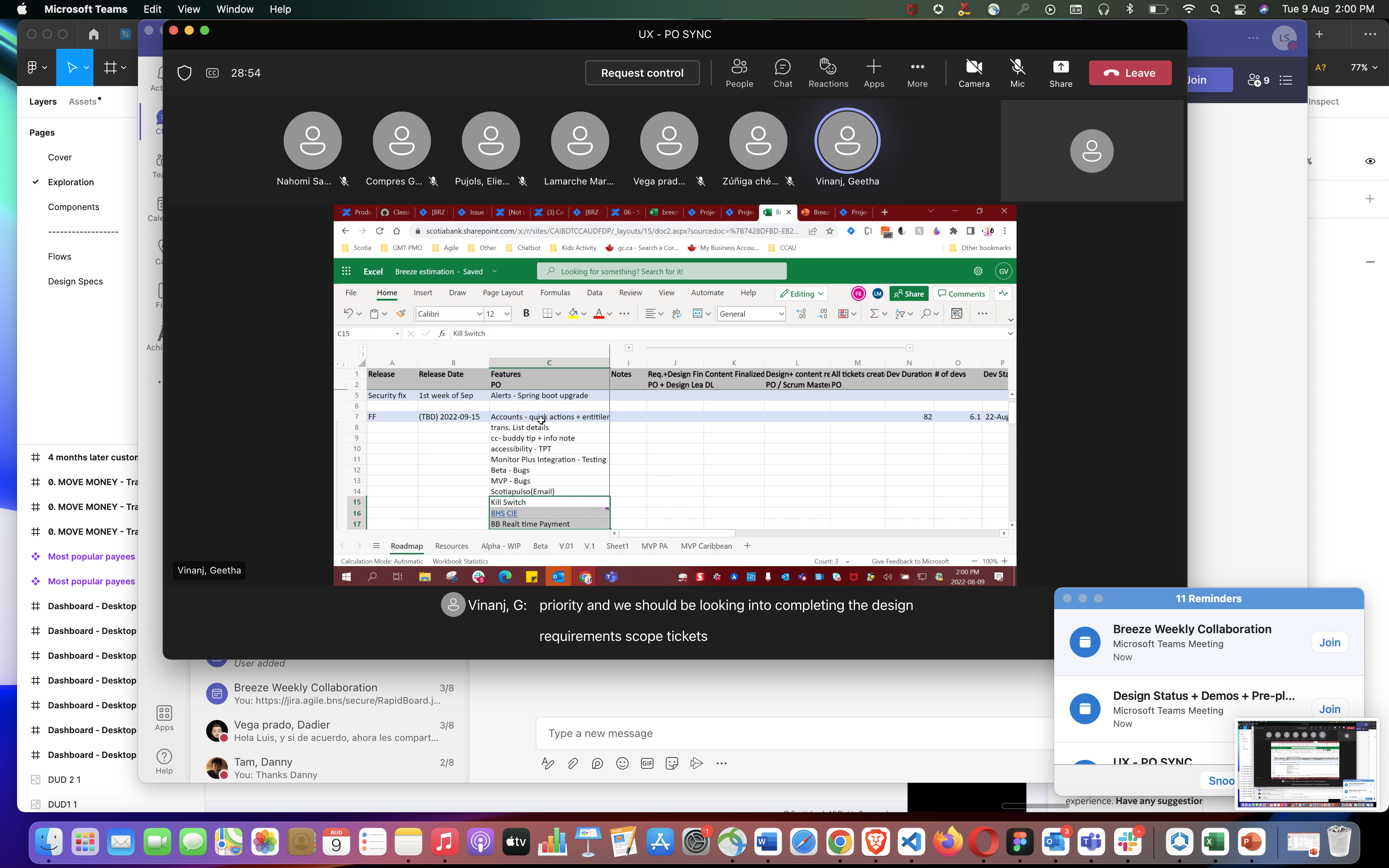Screen dimensions: 1389x868
Task: Click Request control button
Action: [x=642, y=73]
